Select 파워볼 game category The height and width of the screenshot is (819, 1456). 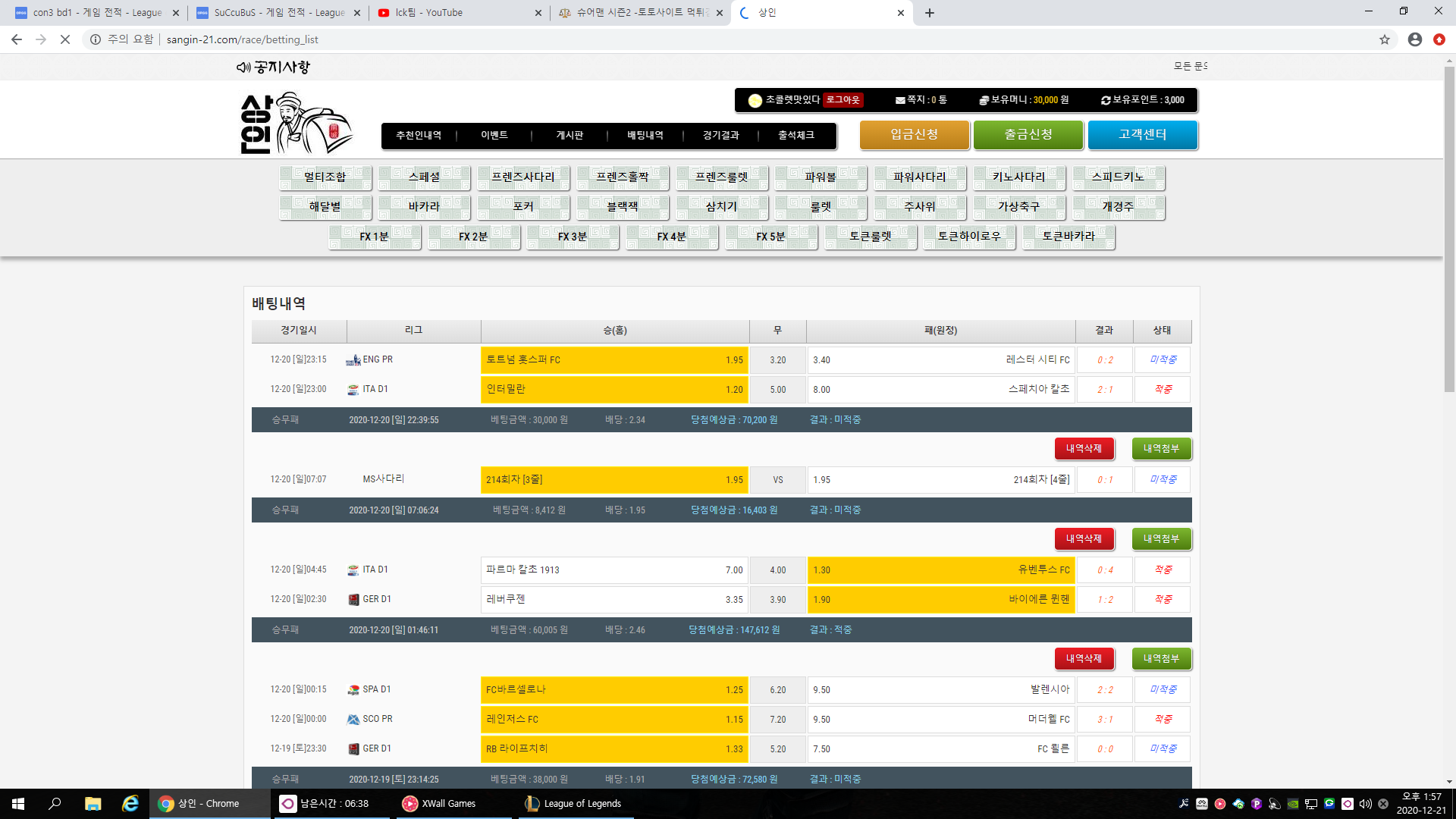[x=821, y=177]
